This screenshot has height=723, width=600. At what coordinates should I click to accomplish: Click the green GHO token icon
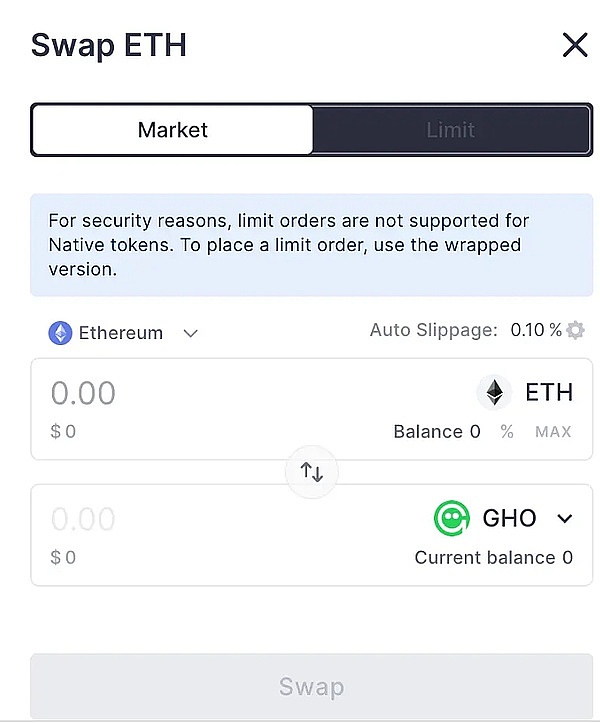pyautogui.click(x=452, y=518)
